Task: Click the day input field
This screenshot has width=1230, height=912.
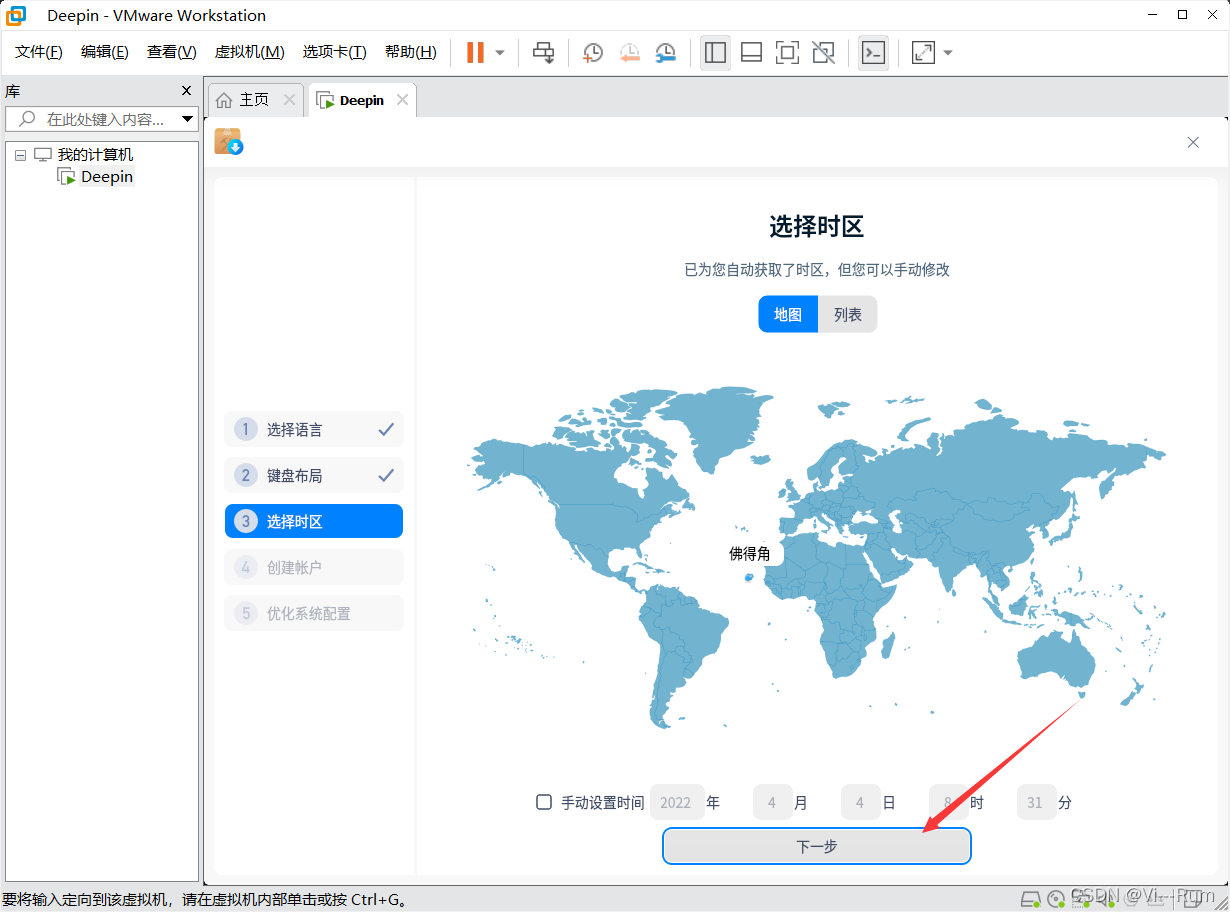Action: [x=860, y=802]
